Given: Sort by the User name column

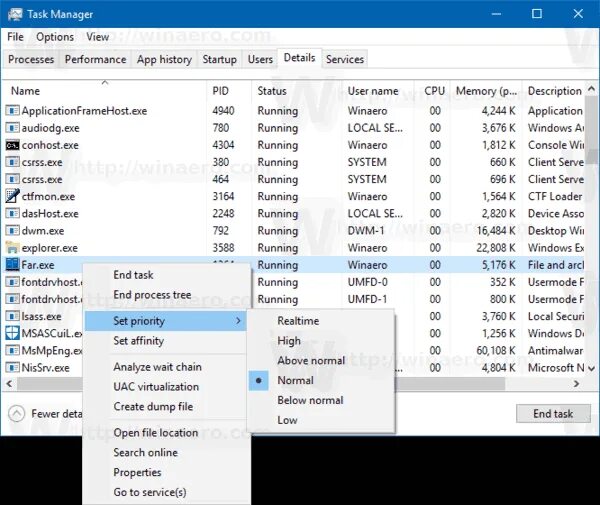Looking at the screenshot, I should pyautogui.click(x=378, y=91).
